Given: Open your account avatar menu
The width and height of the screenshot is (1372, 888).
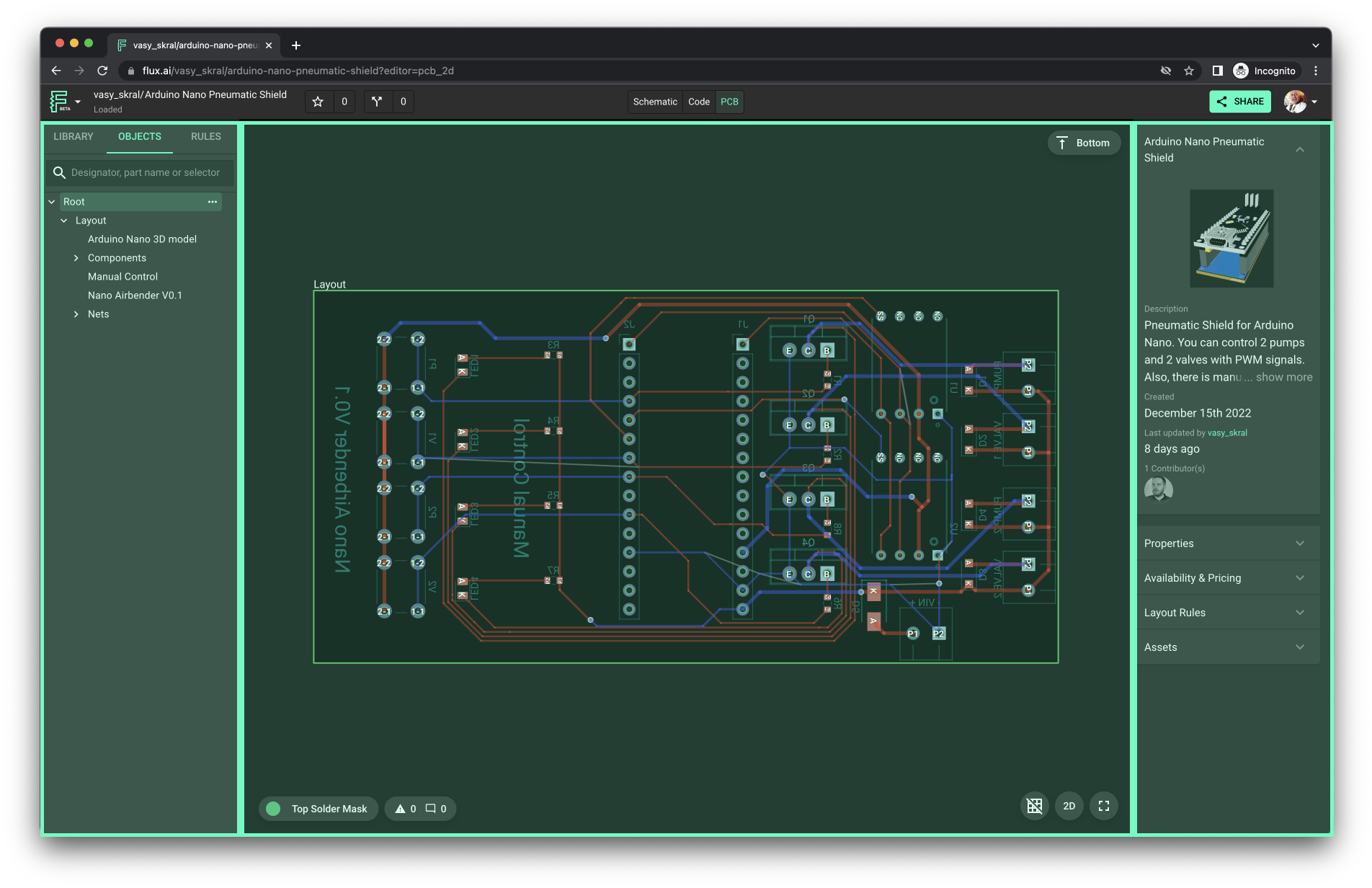Looking at the screenshot, I should (x=1296, y=101).
